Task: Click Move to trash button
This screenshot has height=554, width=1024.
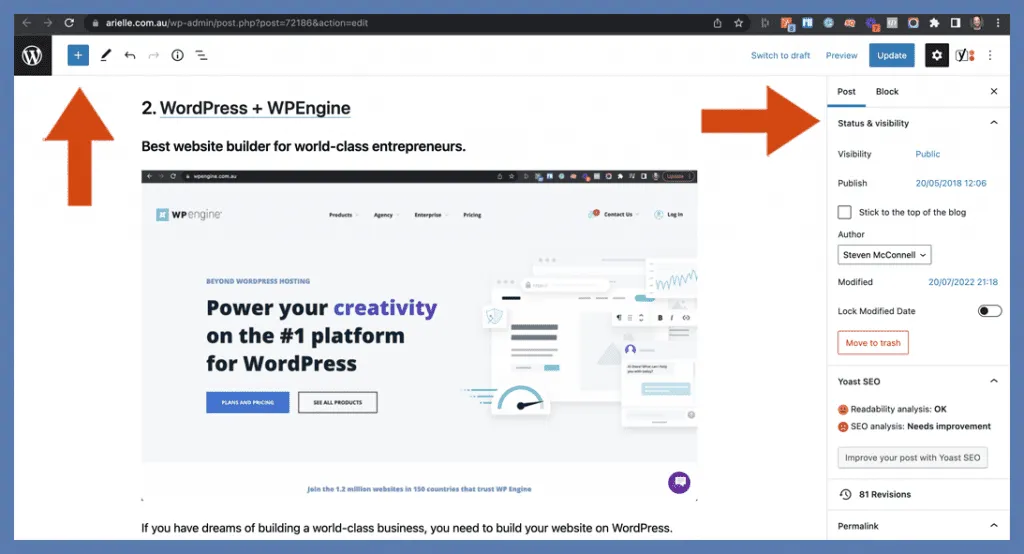Action: (x=873, y=343)
